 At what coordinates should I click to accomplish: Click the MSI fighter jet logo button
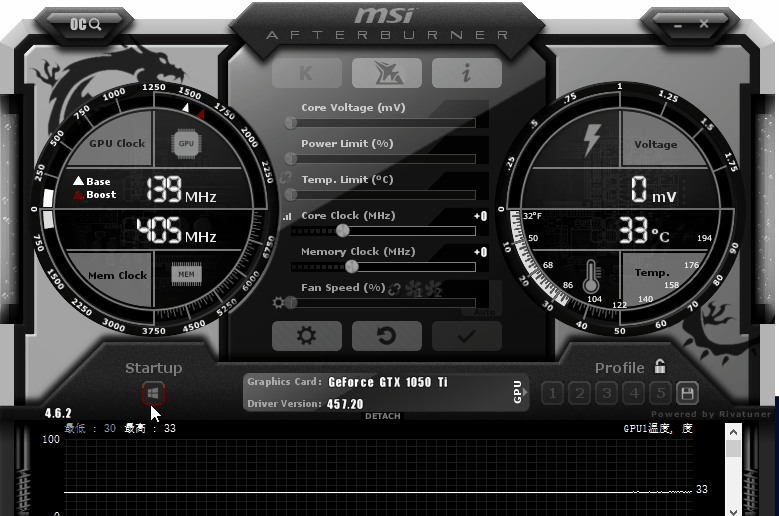[x=387, y=73]
